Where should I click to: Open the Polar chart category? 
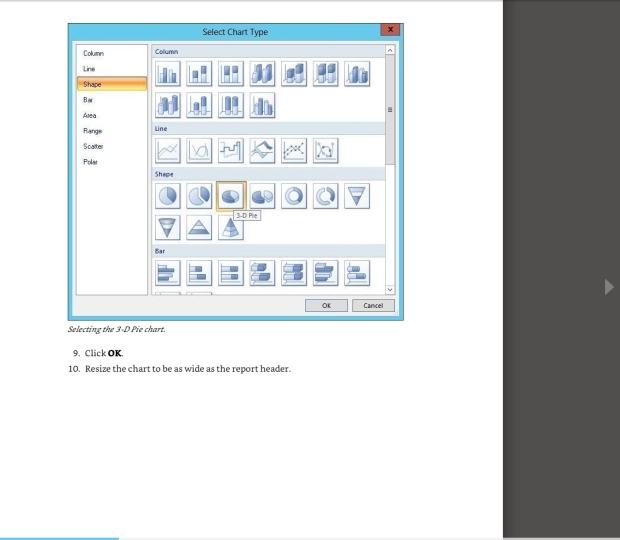(x=90, y=161)
